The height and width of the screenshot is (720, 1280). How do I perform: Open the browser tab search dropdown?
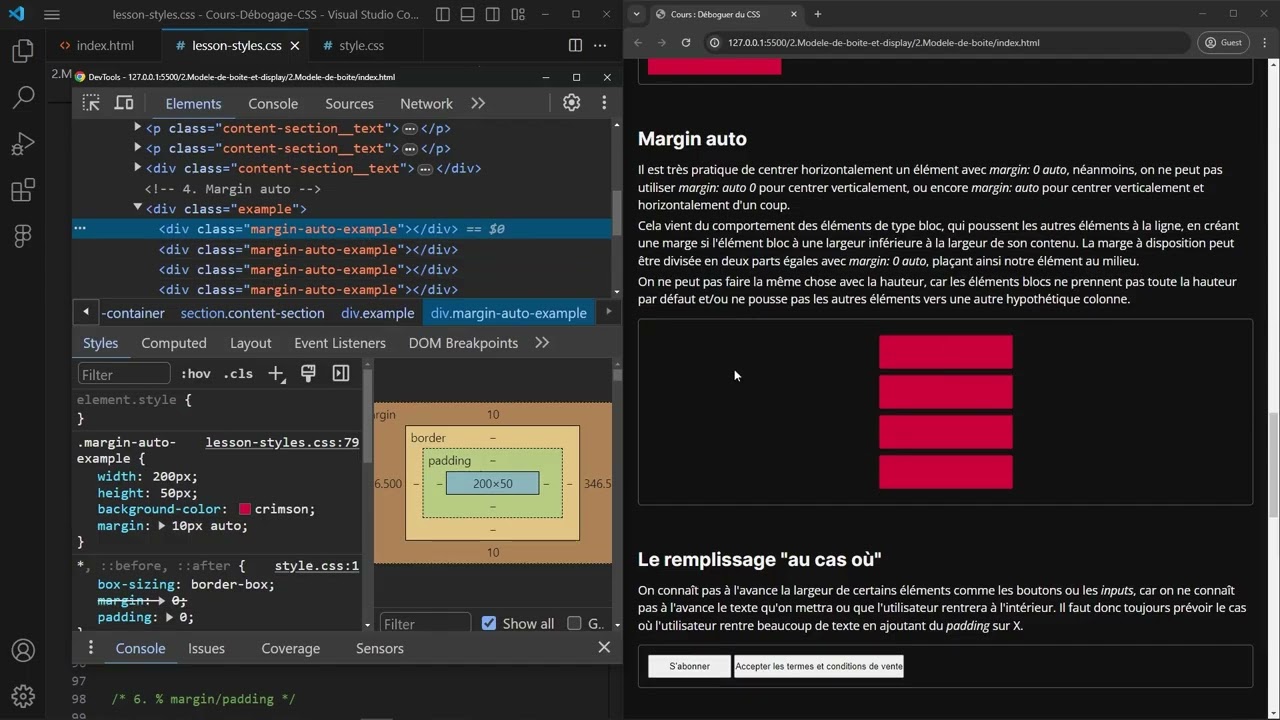tap(636, 14)
